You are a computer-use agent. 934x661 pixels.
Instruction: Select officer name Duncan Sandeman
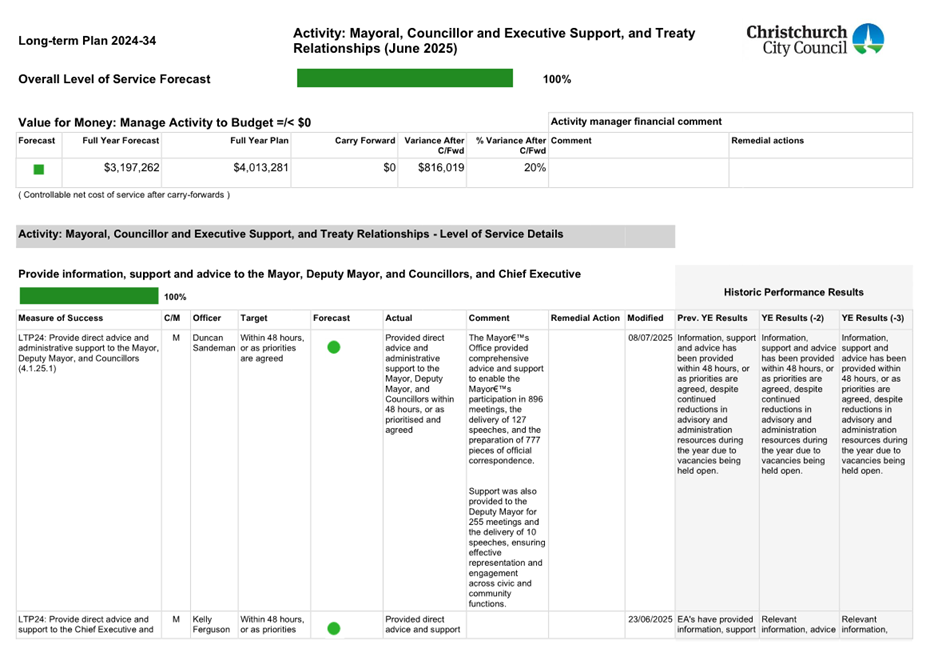click(x=213, y=345)
